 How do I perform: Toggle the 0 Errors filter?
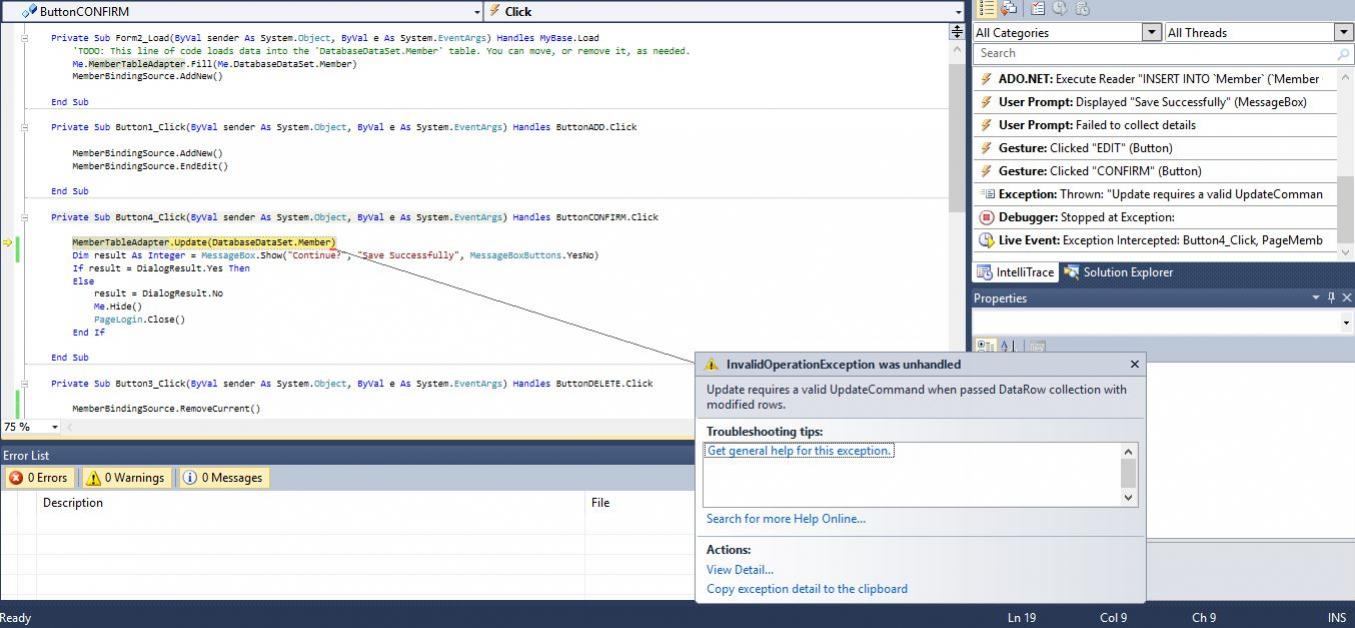38,478
